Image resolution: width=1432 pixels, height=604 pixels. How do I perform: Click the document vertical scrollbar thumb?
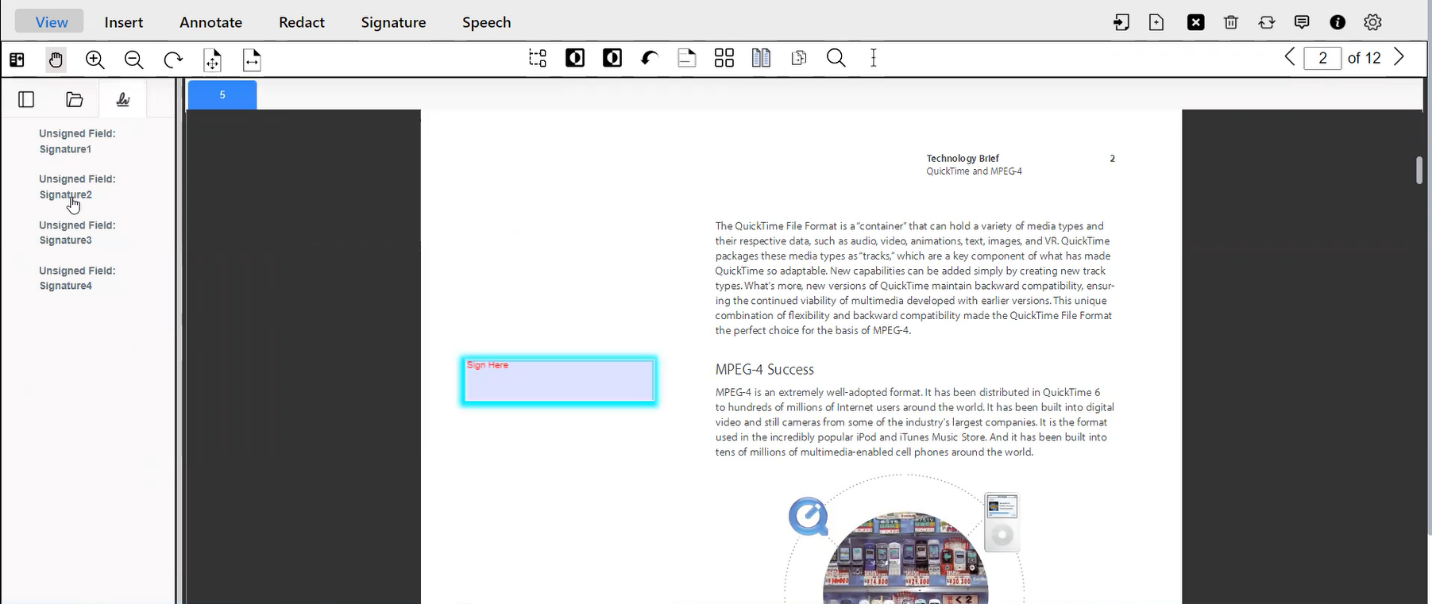[x=1419, y=170]
